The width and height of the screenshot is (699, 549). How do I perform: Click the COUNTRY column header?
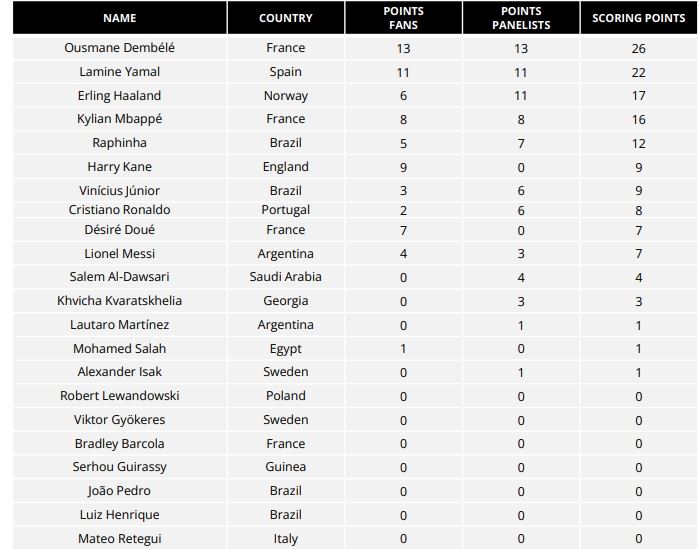[x=285, y=18]
